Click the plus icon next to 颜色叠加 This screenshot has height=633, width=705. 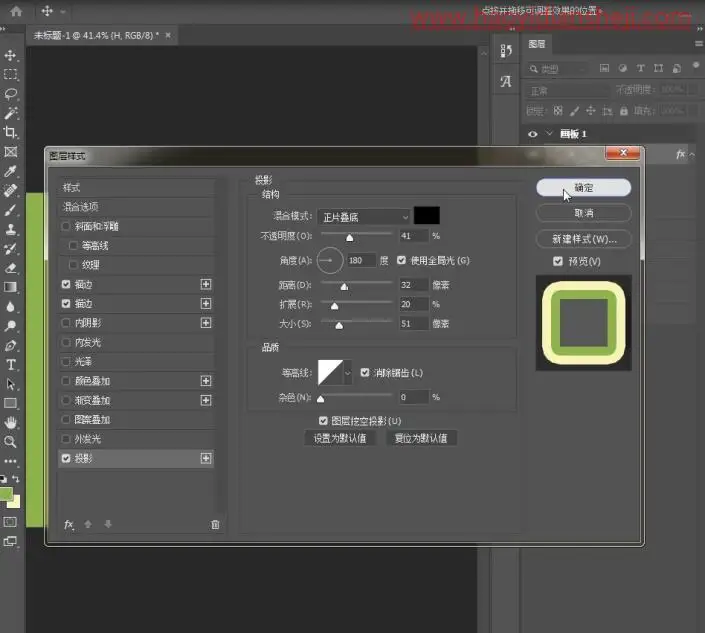pos(206,381)
